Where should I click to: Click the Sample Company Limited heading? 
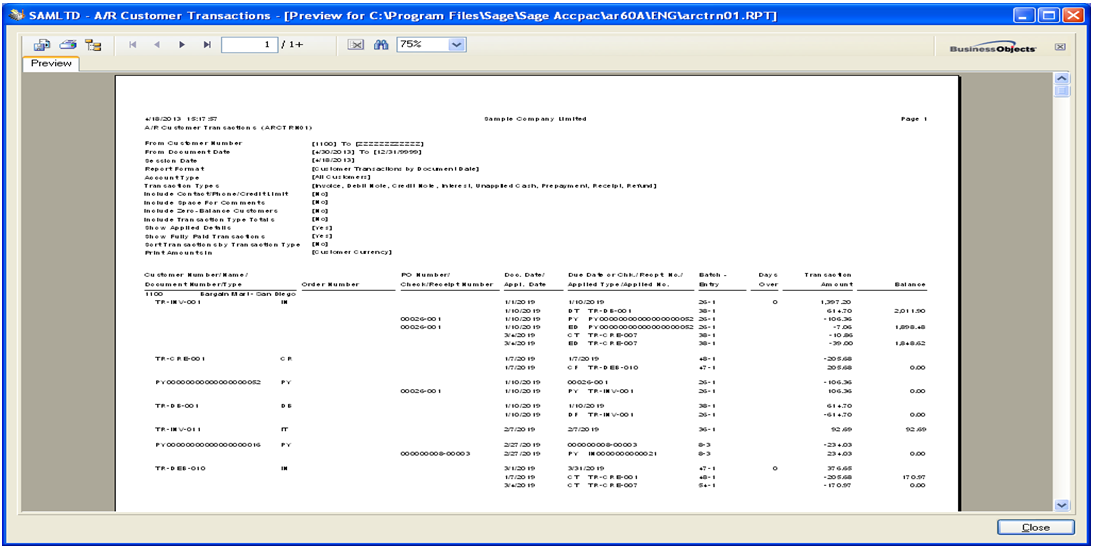pos(535,119)
